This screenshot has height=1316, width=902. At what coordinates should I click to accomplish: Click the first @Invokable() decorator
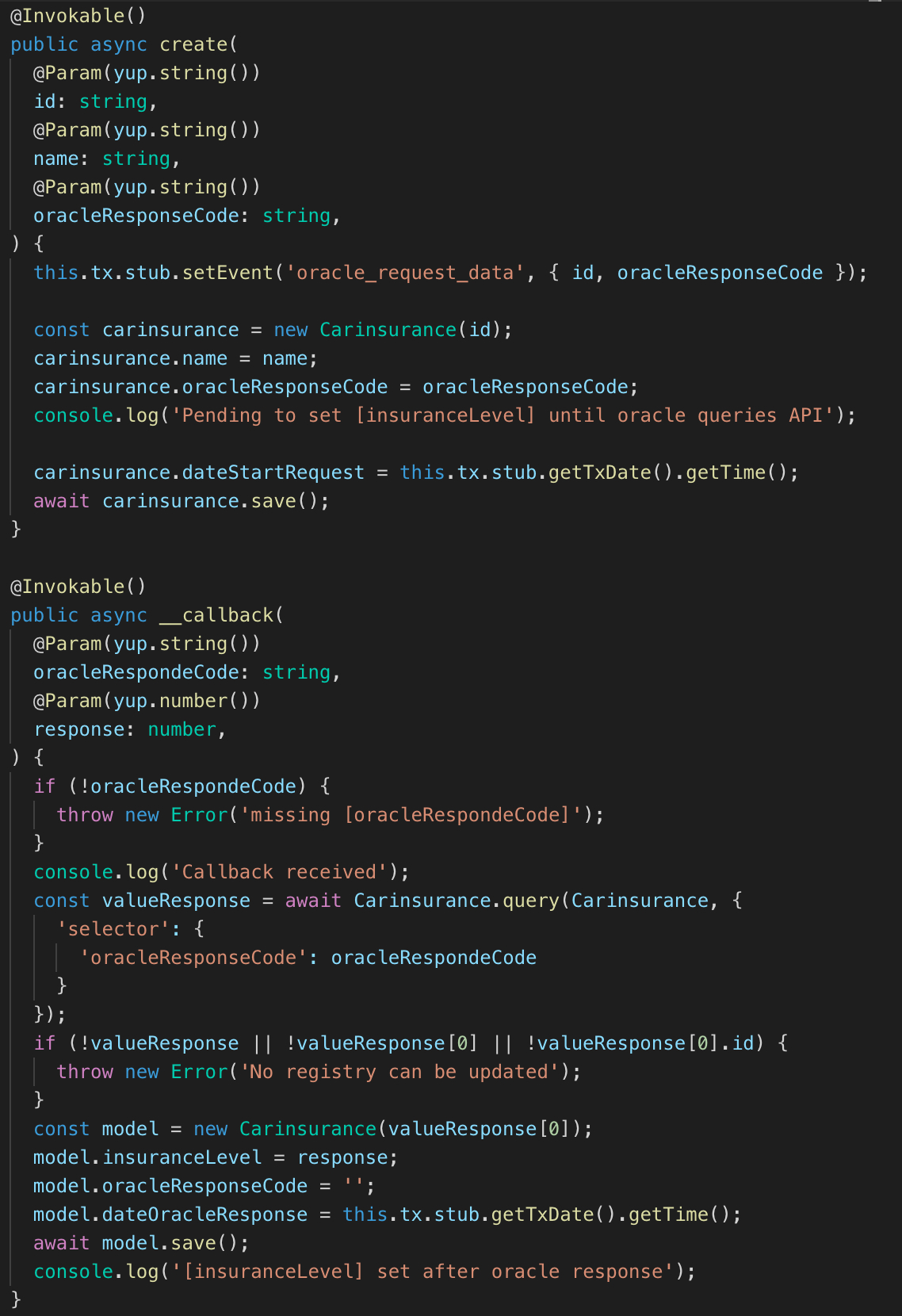78,15
